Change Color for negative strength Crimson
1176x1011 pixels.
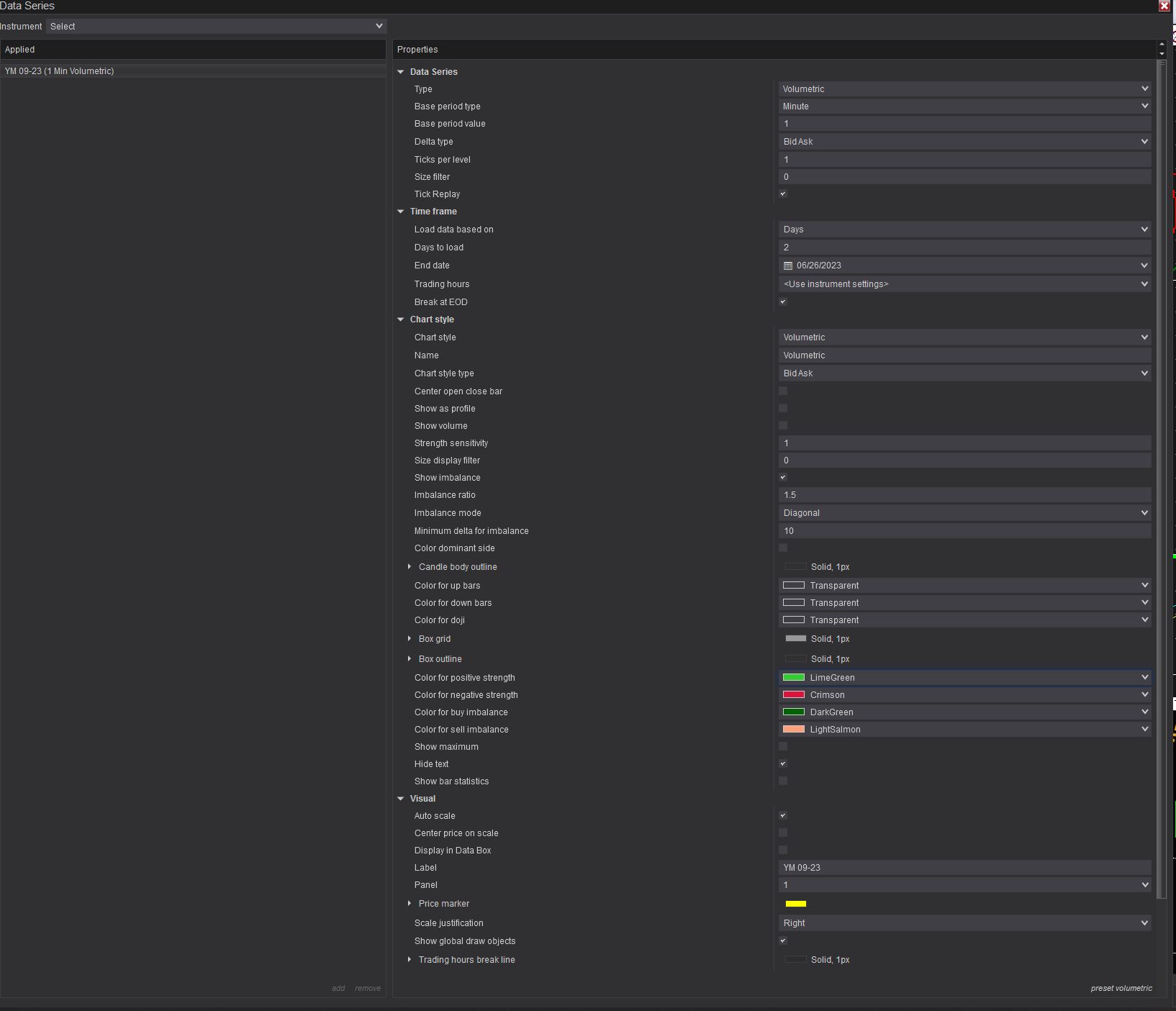[964, 695]
